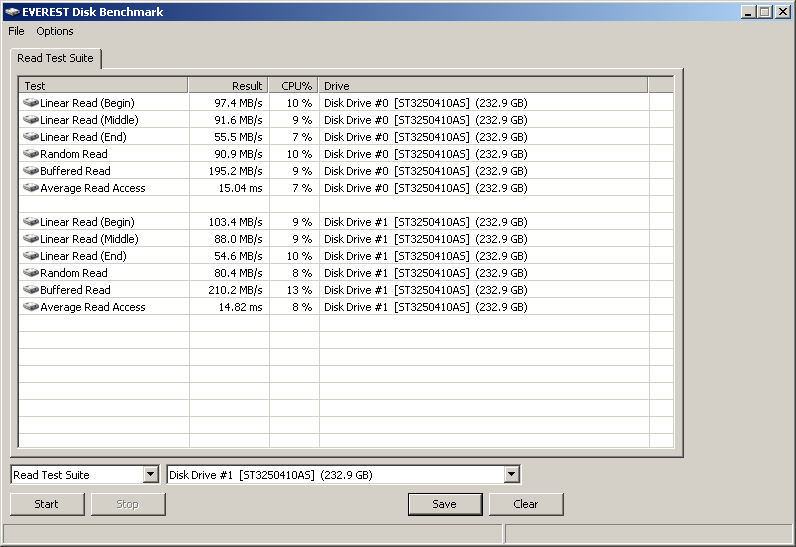
Task: Click Drive #0 Random Read label
Action: 74,154
